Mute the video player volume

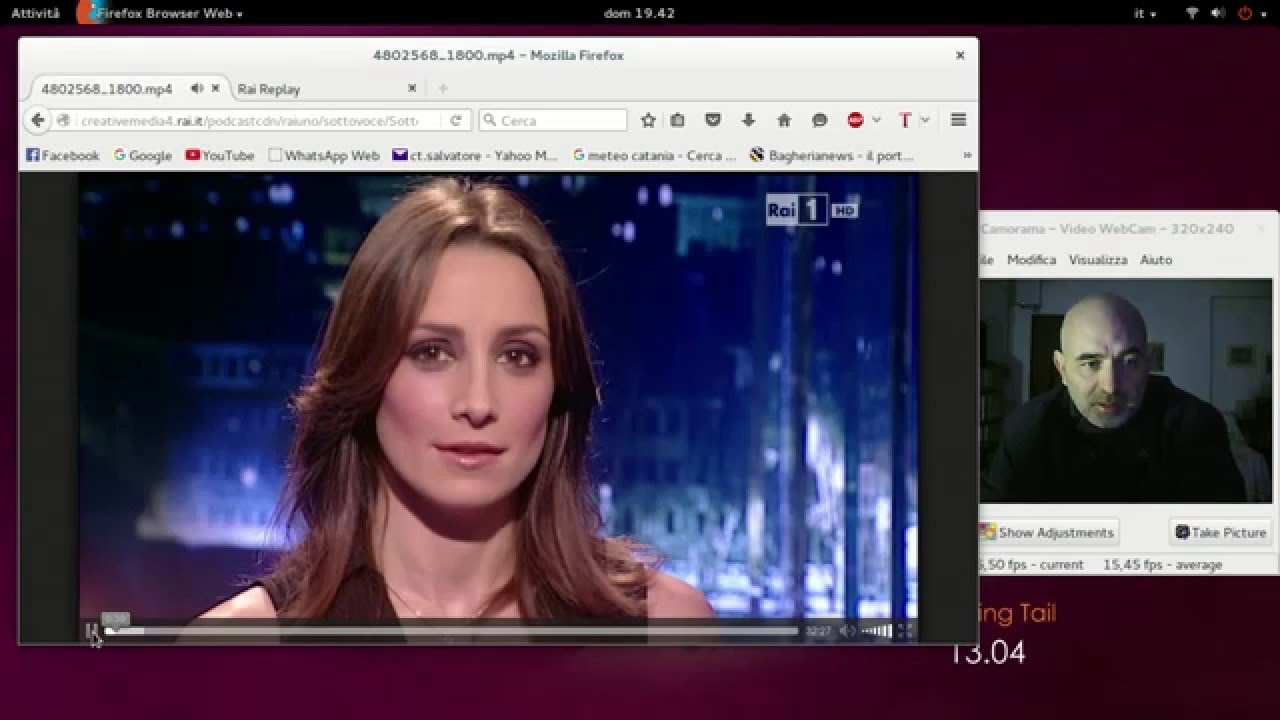(x=847, y=630)
